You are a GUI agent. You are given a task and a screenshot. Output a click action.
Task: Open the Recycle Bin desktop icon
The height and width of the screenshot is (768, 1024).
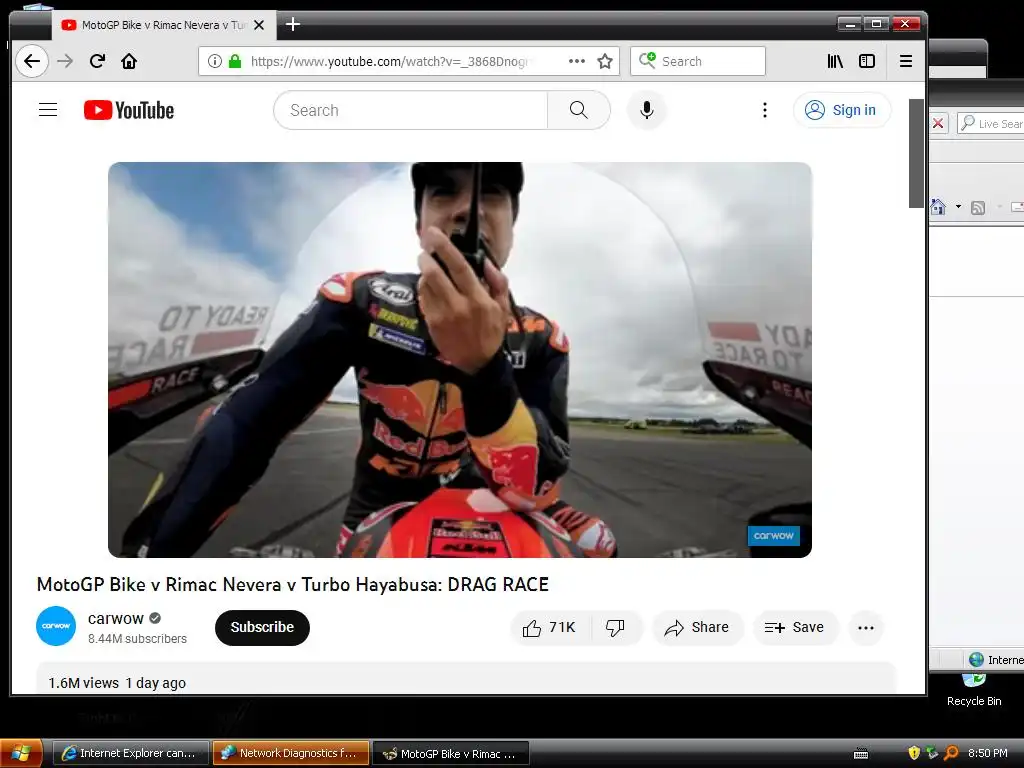[974, 689]
